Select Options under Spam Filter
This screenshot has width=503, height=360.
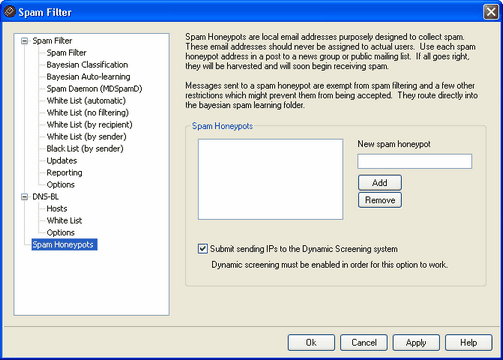tap(61, 185)
